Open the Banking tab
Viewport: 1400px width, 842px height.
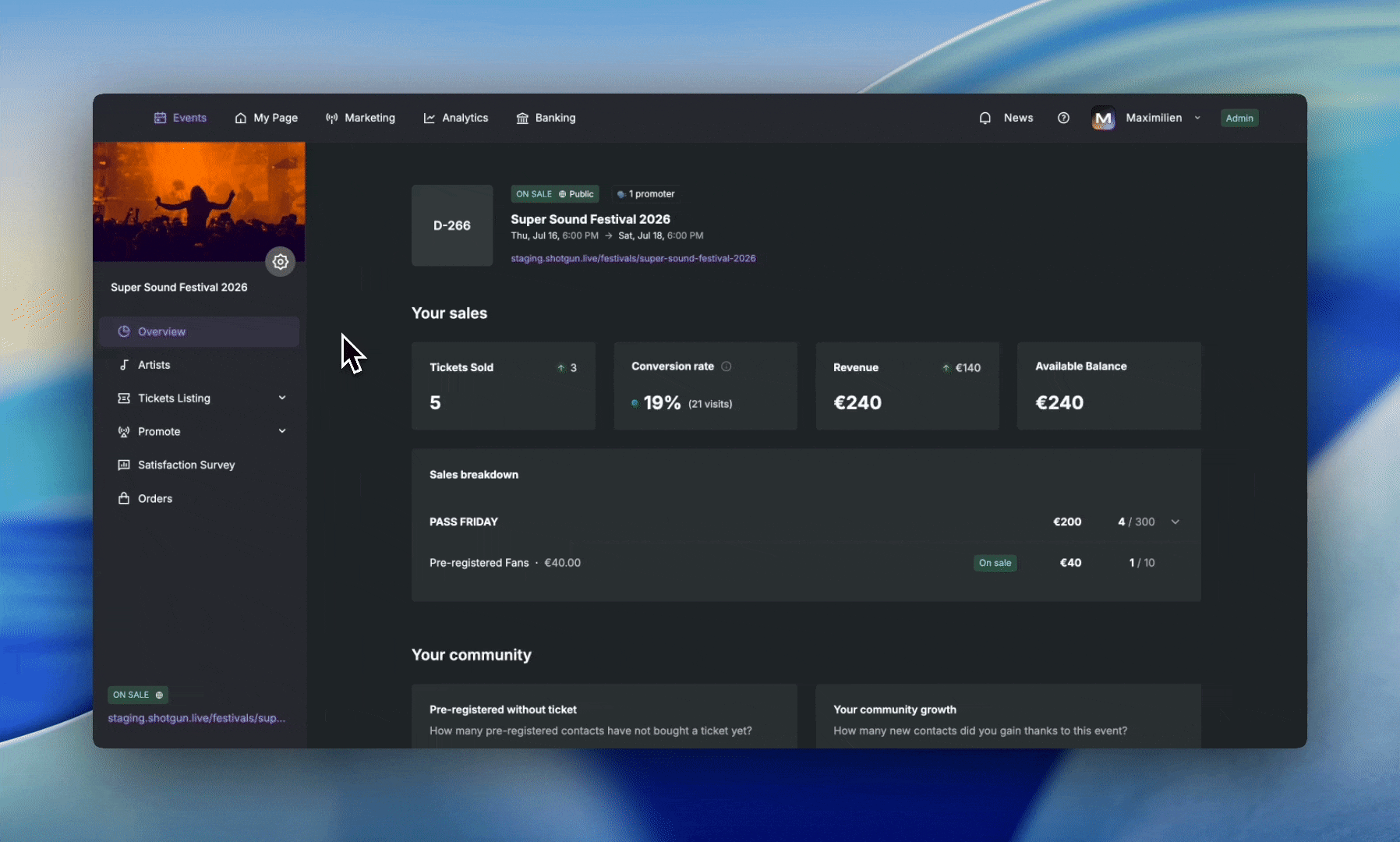[546, 118]
